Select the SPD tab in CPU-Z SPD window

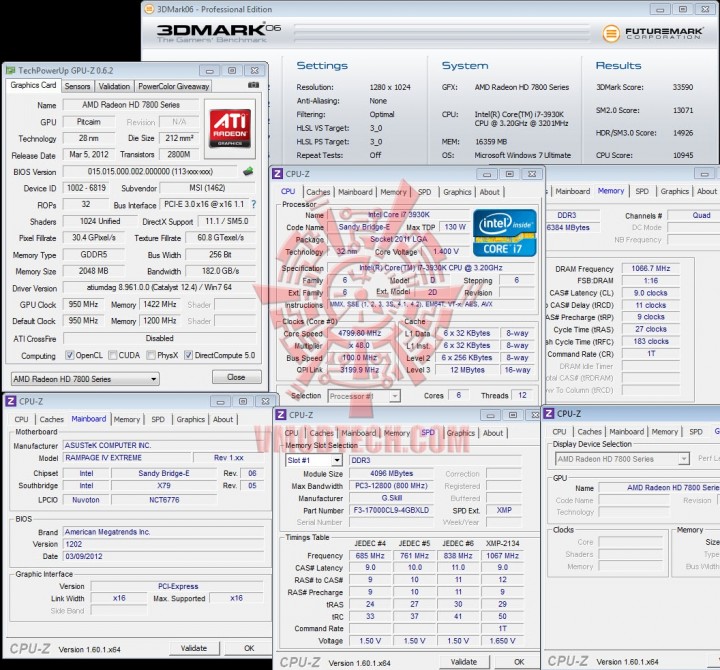coord(428,433)
